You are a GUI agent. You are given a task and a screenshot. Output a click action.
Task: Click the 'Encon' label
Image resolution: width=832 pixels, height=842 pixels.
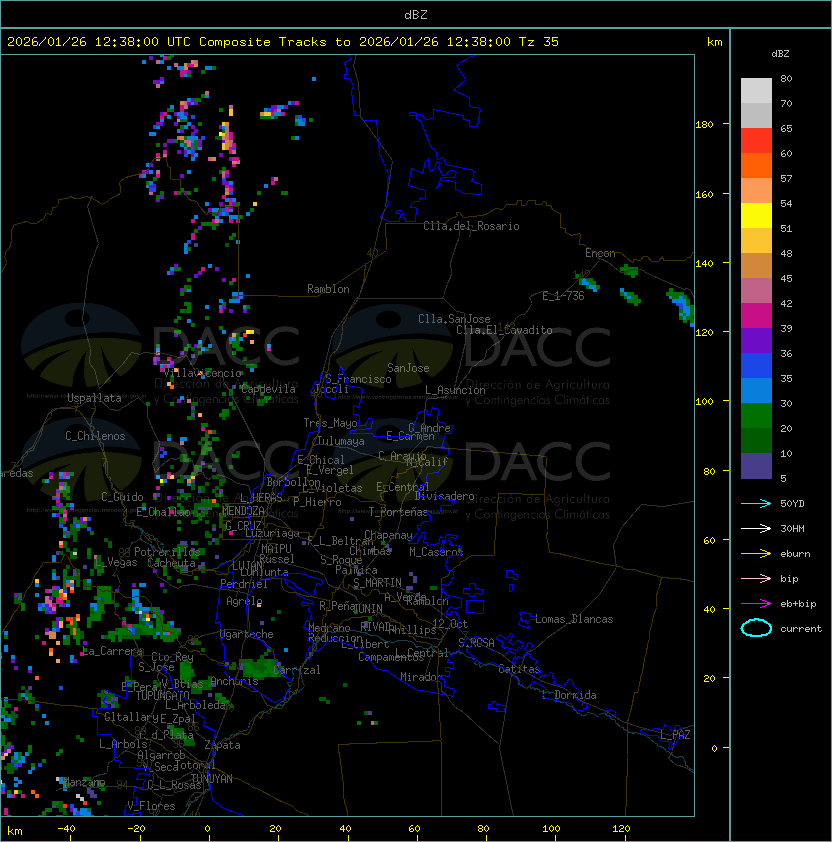600,253
